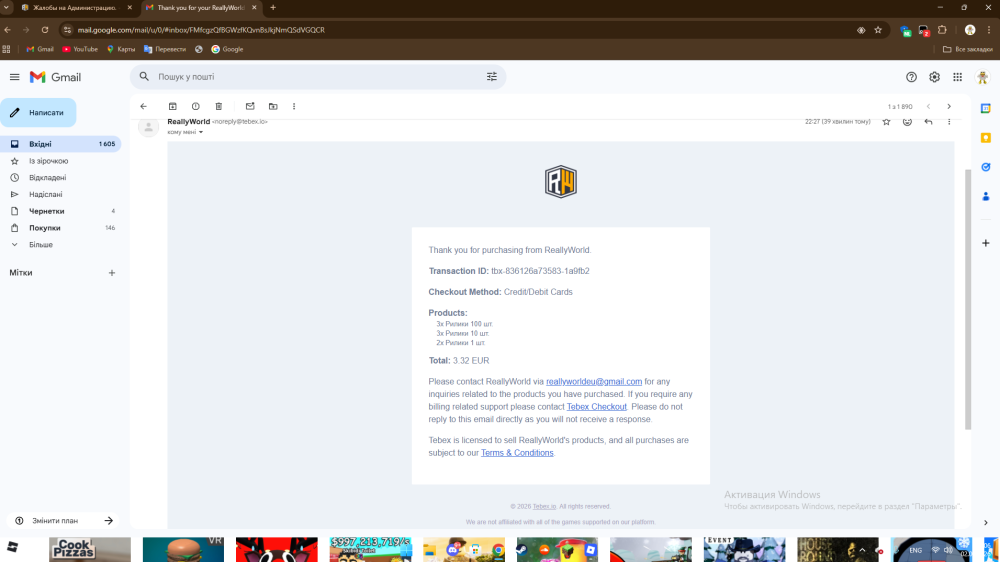Get add-ons with plus icon
The image size is (1000, 562).
click(x=986, y=243)
